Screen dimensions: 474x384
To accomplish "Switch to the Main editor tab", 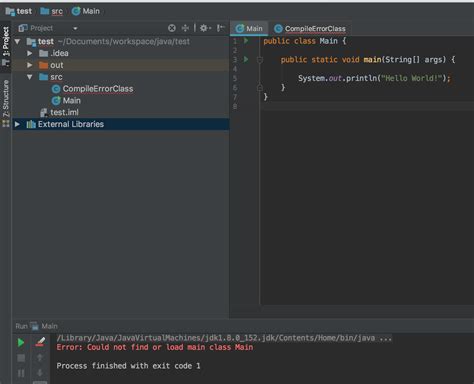I will pos(249,29).
